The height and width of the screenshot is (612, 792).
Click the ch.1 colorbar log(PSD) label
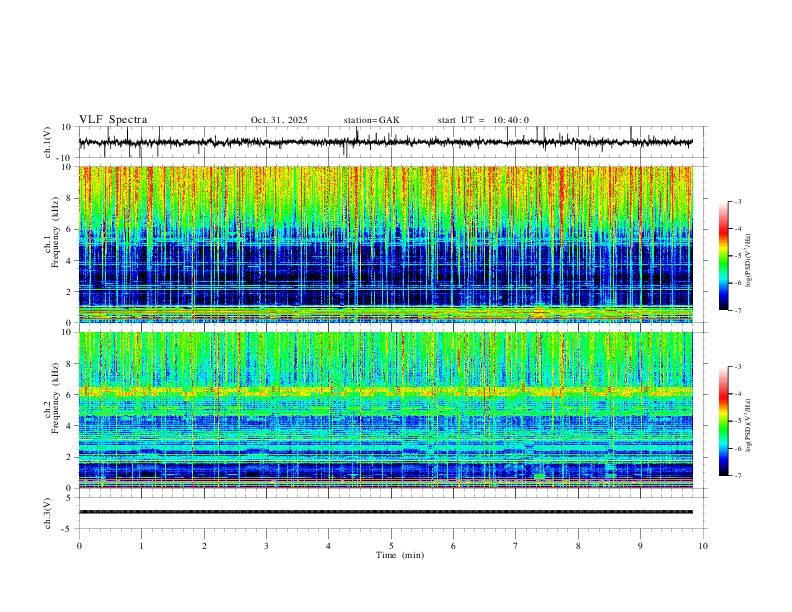click(748, 261)
